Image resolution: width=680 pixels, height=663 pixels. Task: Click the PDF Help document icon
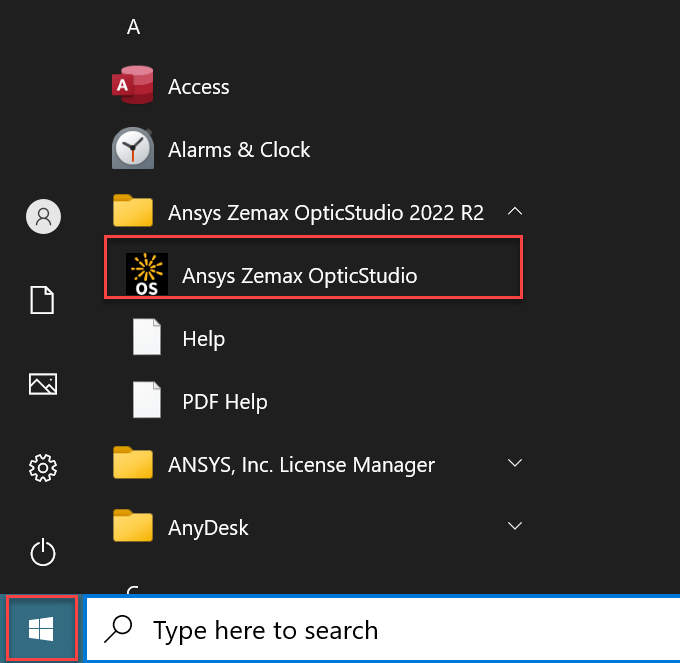point(147,400)
